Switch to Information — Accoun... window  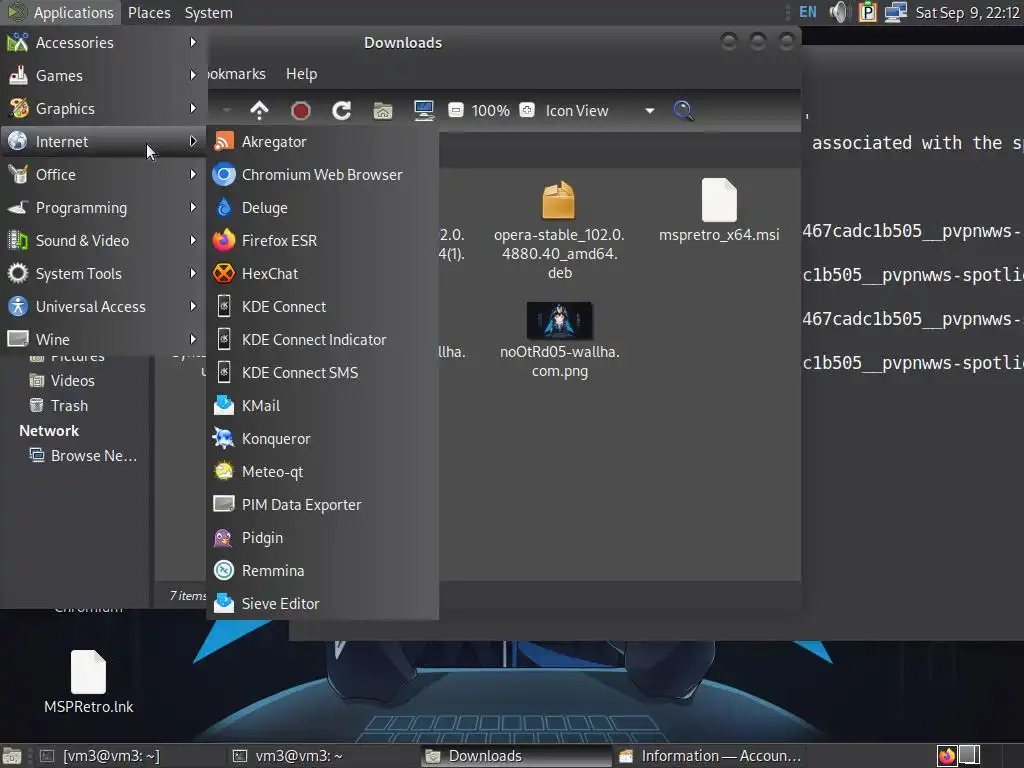[x=709, y=756]
